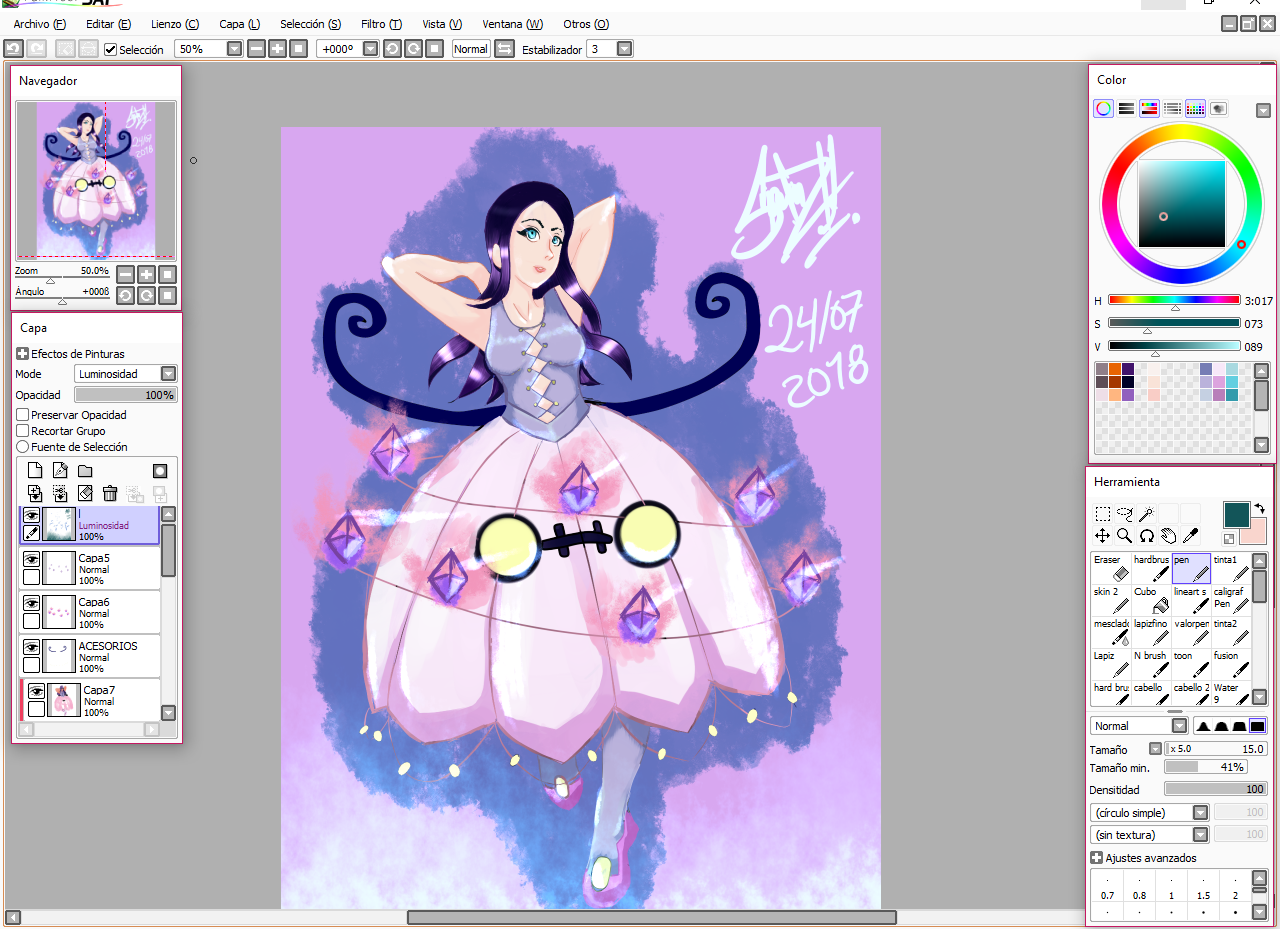Hide the Luminosidad layer via eye icon
This screenshot has width=1280, height=929.
32,515
